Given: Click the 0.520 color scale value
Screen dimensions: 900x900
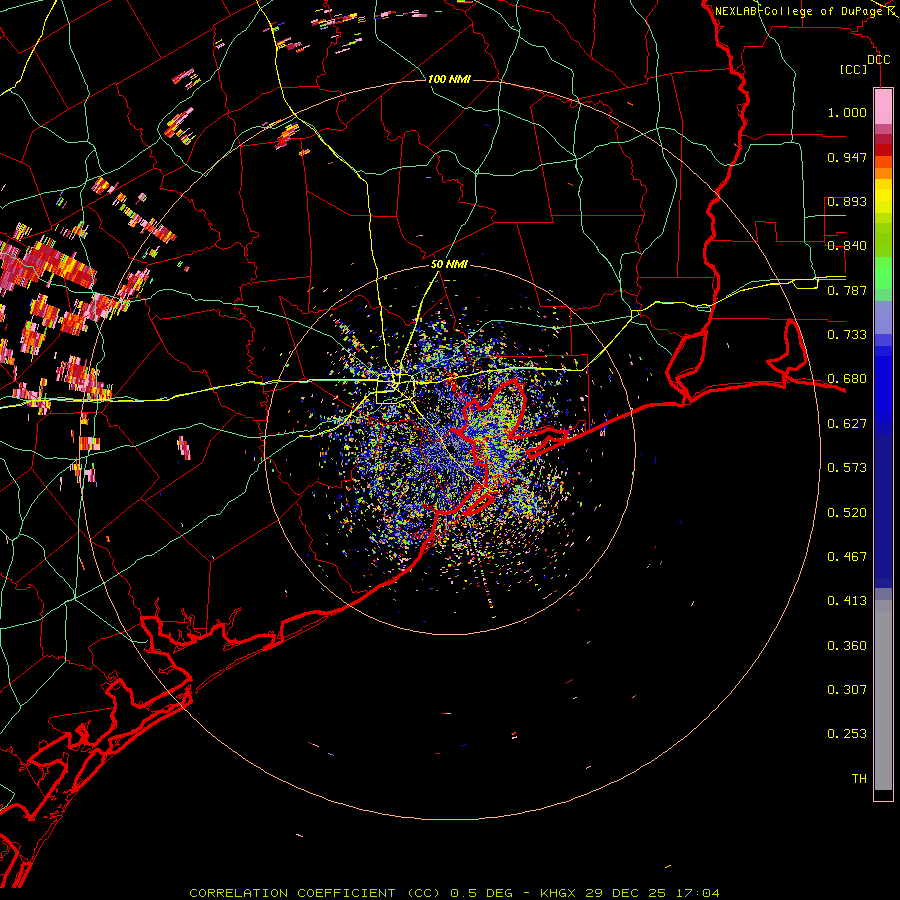Looking at the screenshot, I should (x=847, y=513).
